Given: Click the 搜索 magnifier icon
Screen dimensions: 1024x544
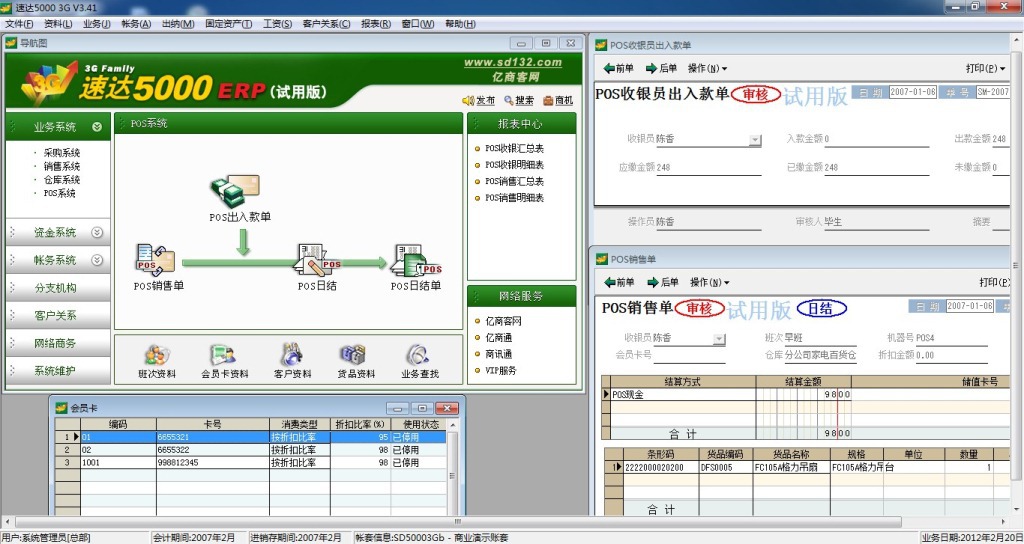Looking at the screenshot, I should coord(509,101).
